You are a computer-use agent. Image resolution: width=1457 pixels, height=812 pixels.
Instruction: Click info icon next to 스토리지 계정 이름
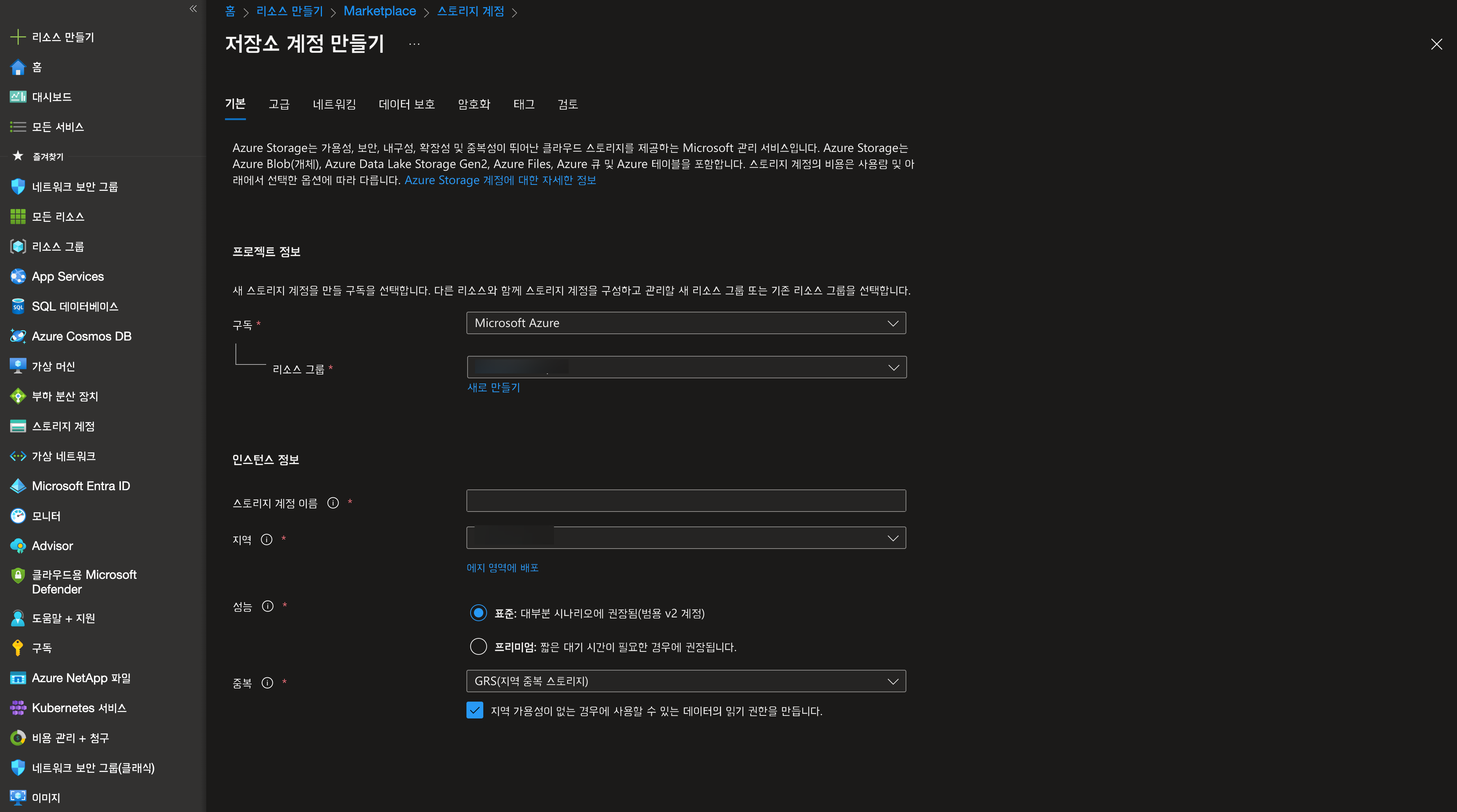333,503
